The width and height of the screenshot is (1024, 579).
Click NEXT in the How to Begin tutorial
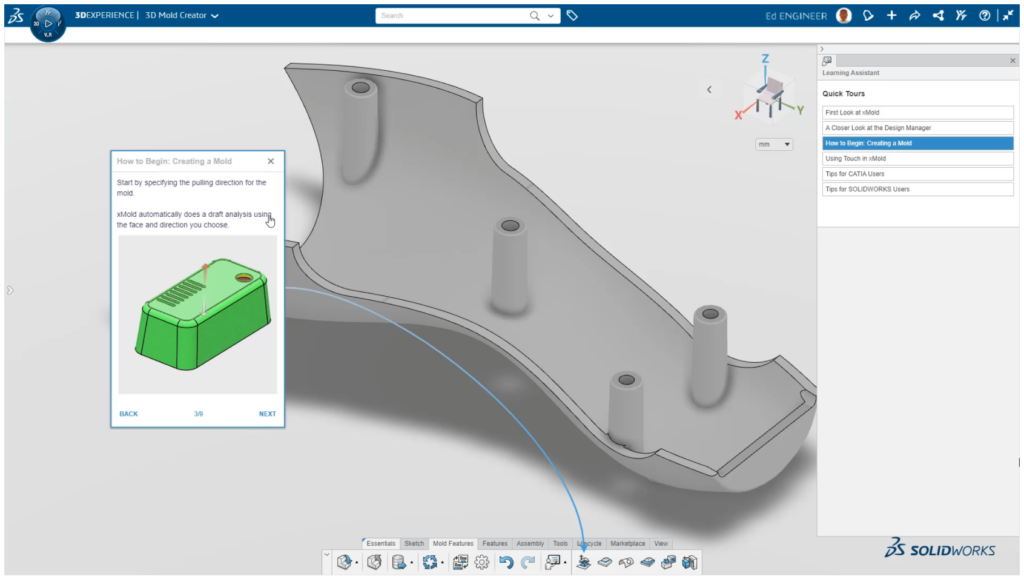tap(265, 413)
